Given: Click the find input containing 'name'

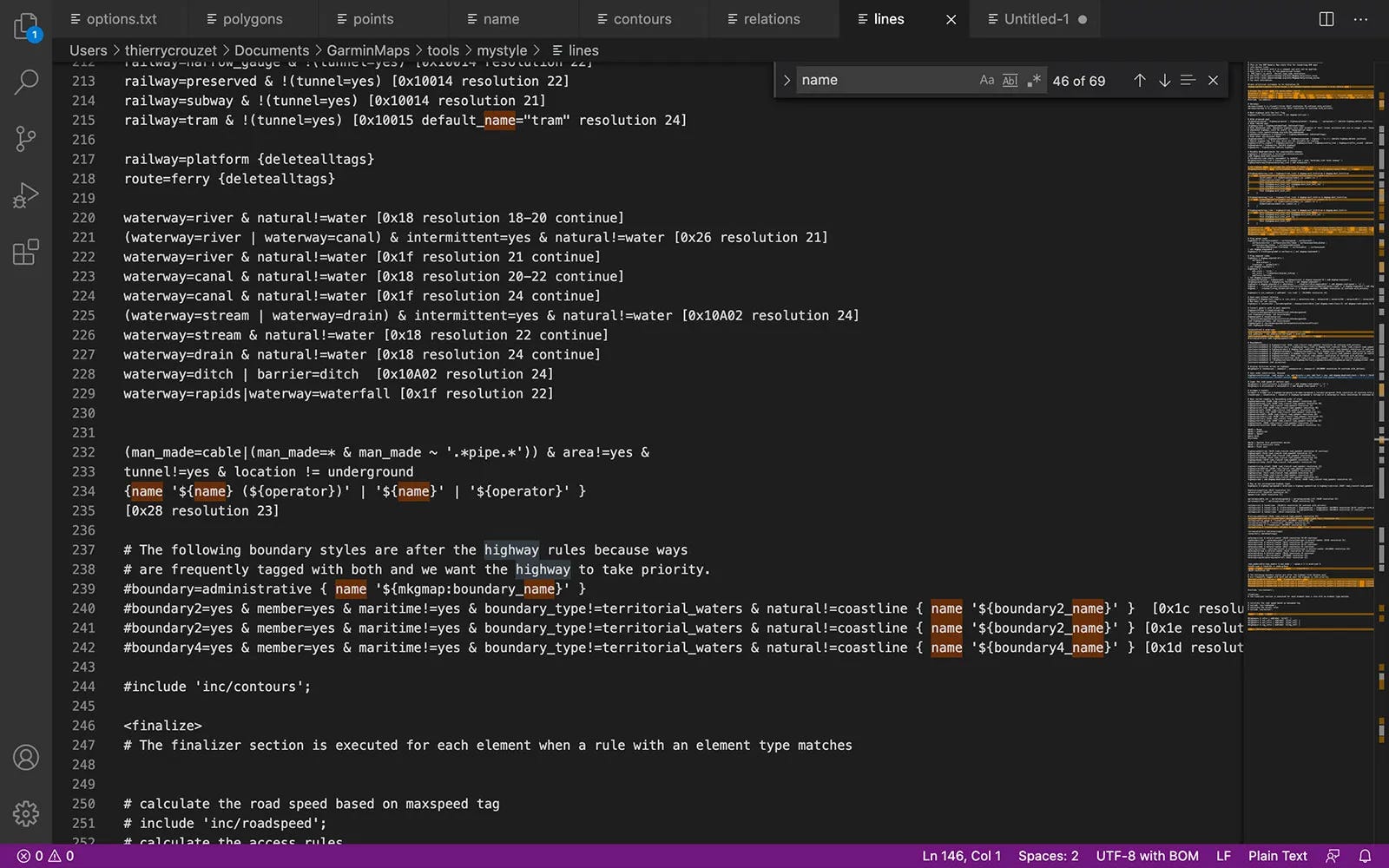Looking at the screenshot, I should click(885, 80).
